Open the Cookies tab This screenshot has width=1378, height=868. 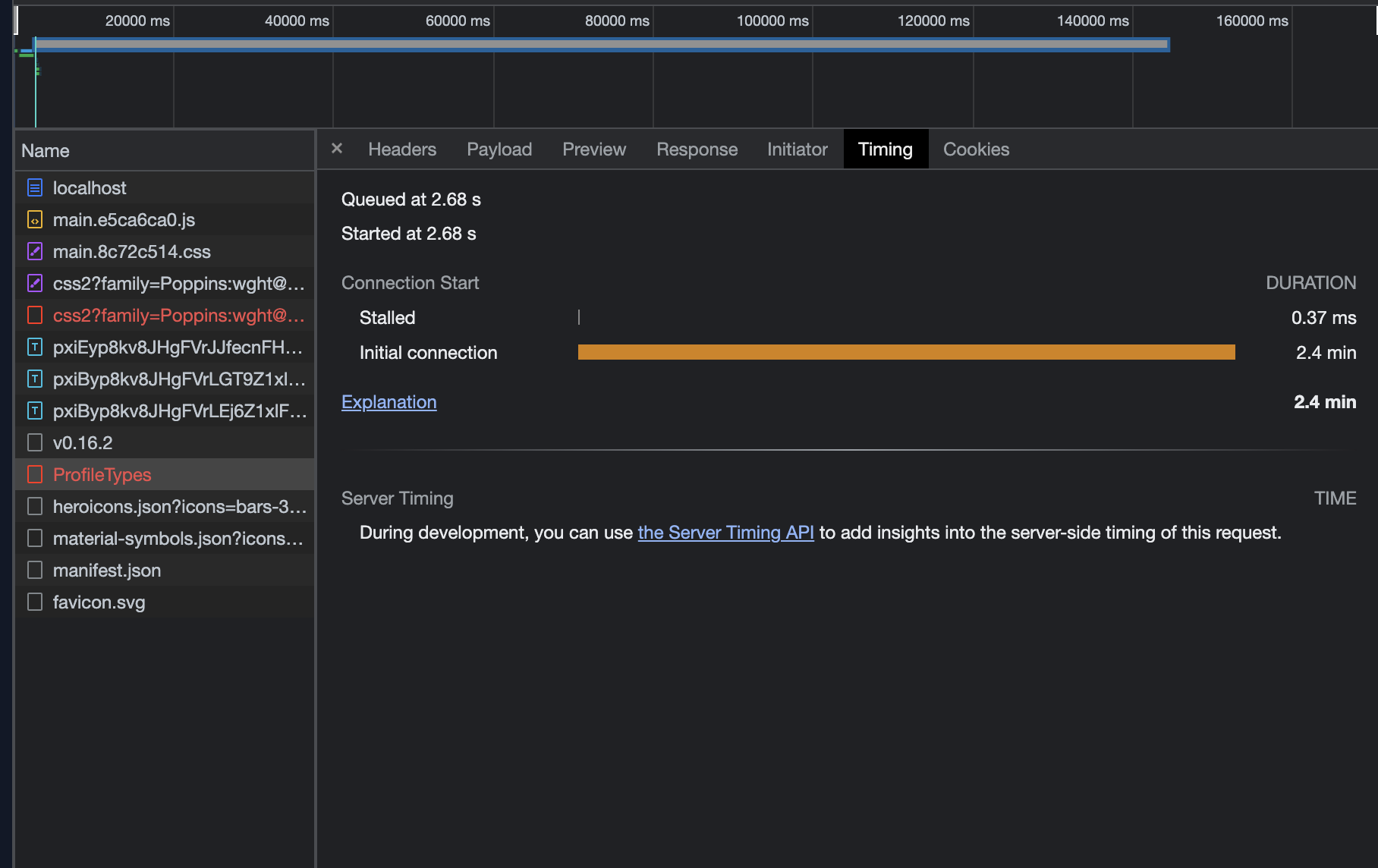tap(976, 149)
